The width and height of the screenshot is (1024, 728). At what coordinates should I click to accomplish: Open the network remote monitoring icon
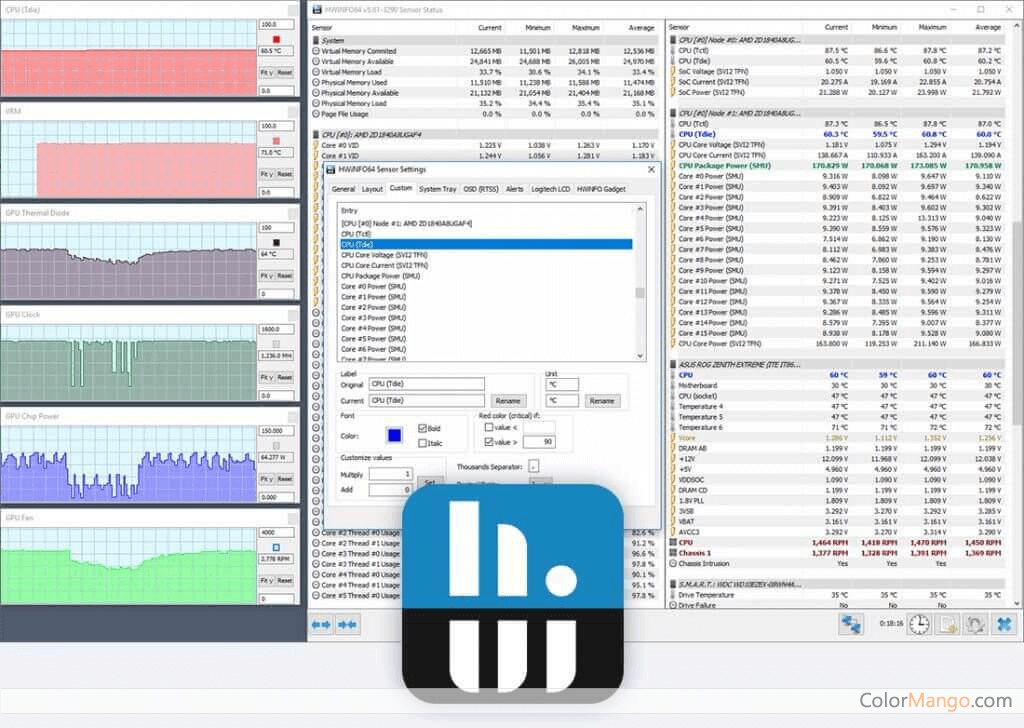click(851, 625)
